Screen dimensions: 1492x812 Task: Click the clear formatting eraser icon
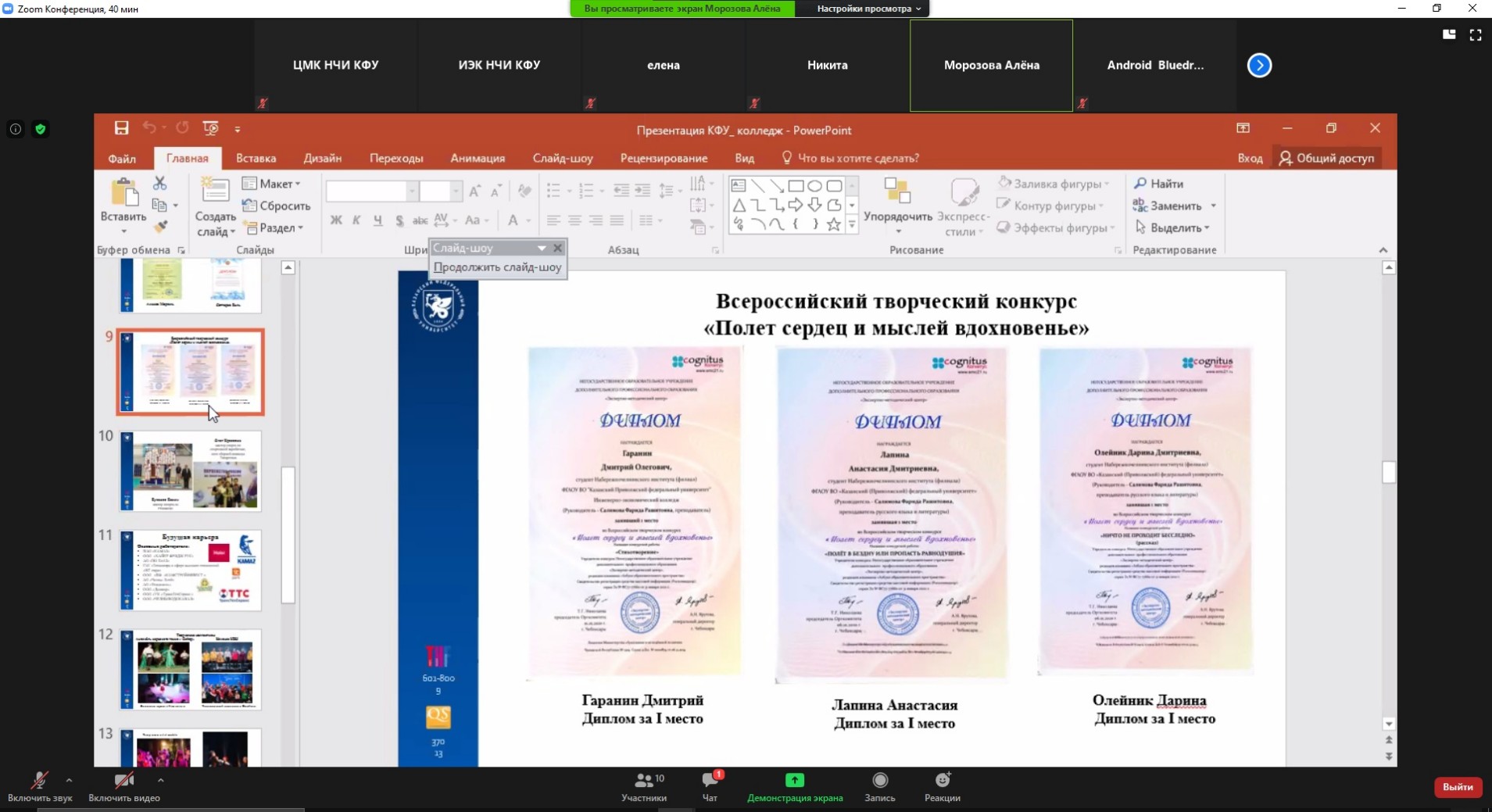point(524,191)
